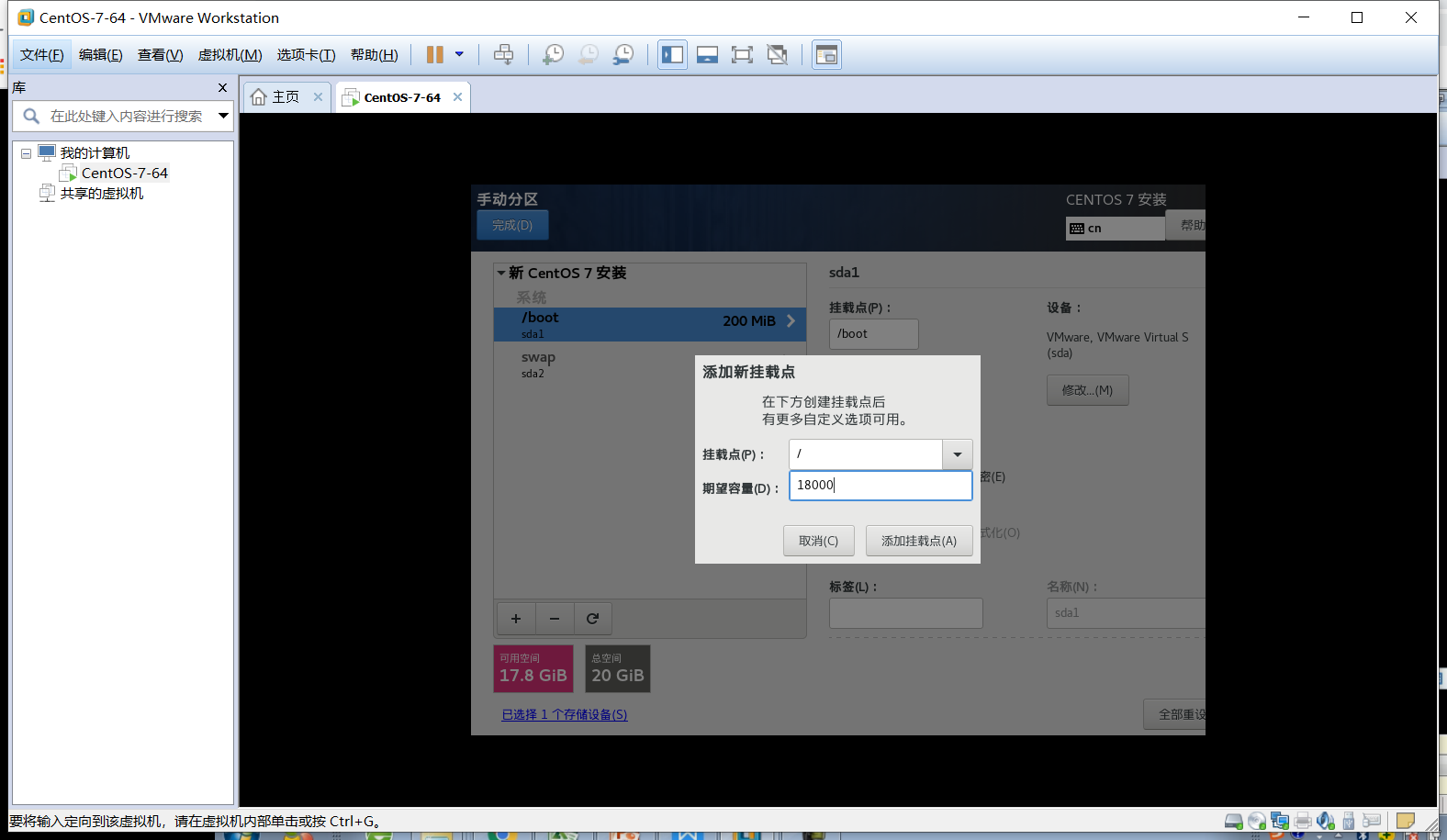Click the cn keyboard layout indicator

(1115, 229)
